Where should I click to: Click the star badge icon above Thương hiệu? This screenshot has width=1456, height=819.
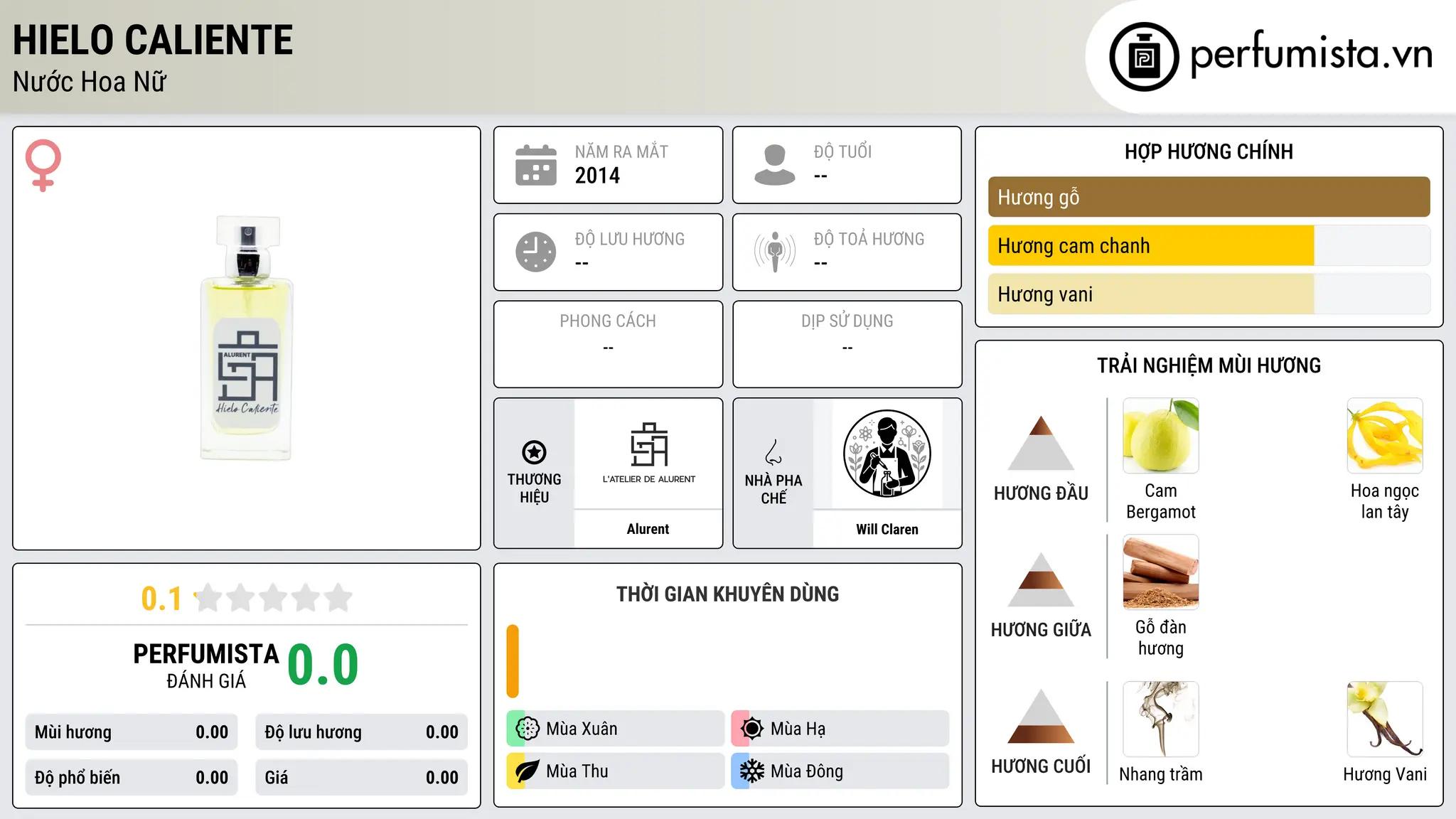[x=534, y=451]
